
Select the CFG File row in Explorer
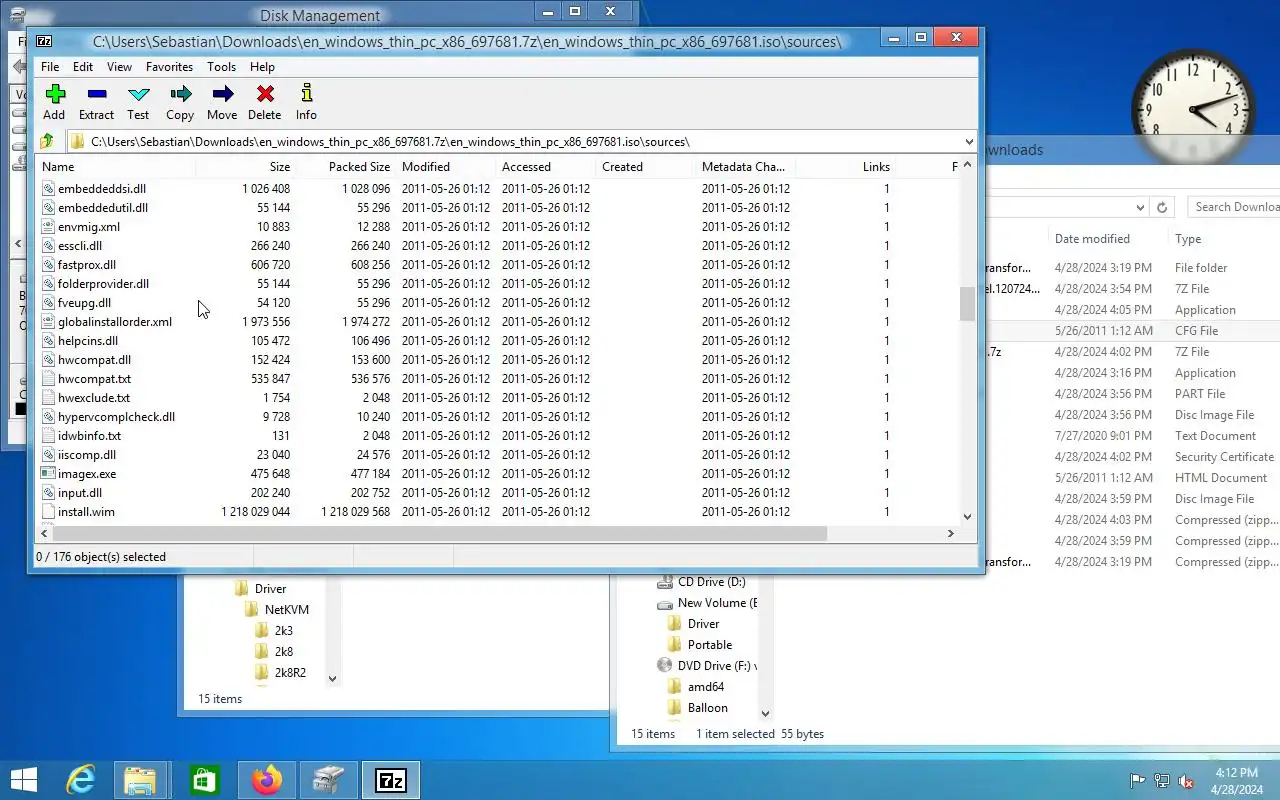(x=1132, y=331)
